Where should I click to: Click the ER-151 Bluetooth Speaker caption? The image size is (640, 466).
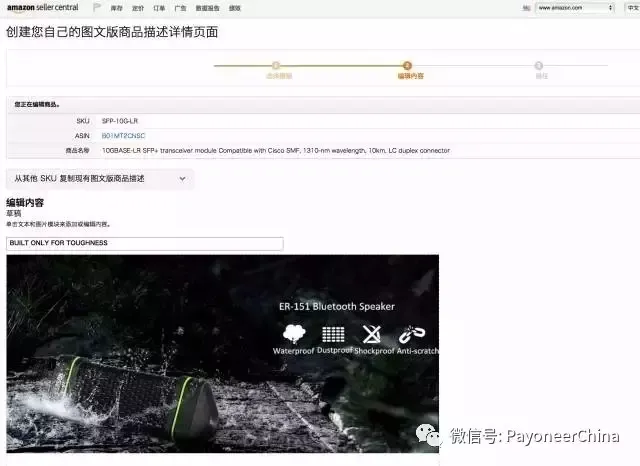point(337,306)
